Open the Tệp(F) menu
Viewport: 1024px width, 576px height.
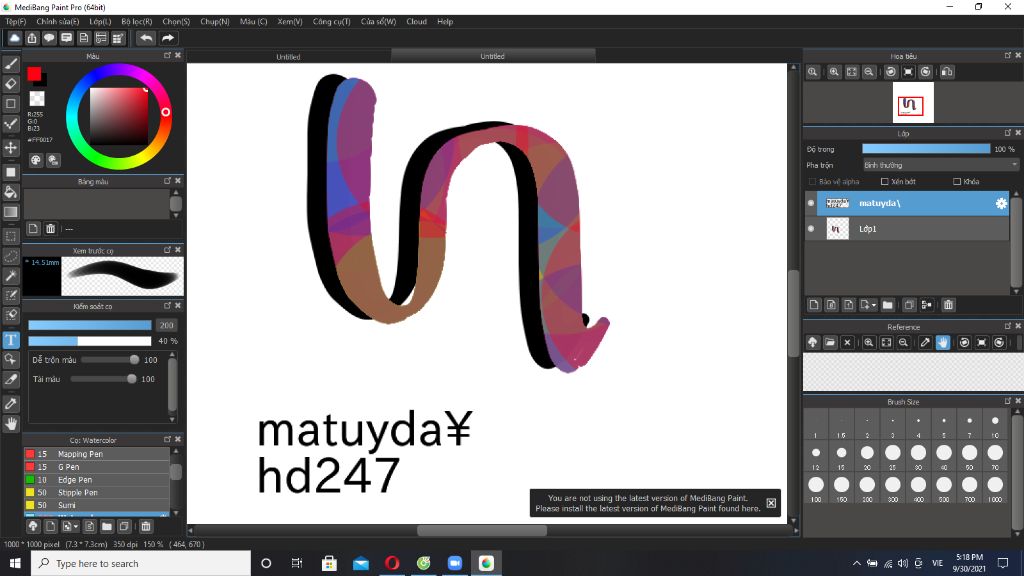16,22
